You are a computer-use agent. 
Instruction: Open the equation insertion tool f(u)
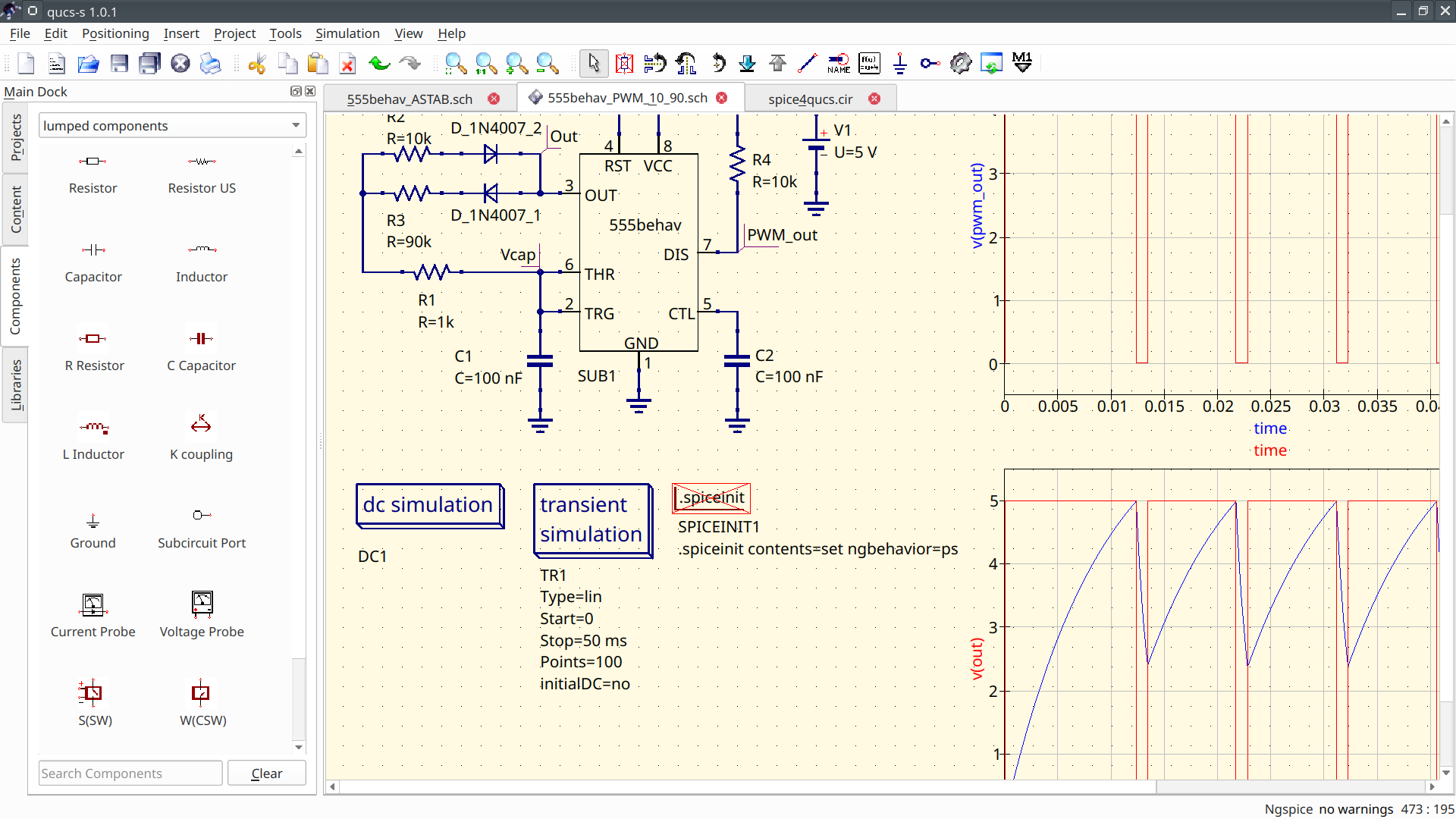[869, 63]
